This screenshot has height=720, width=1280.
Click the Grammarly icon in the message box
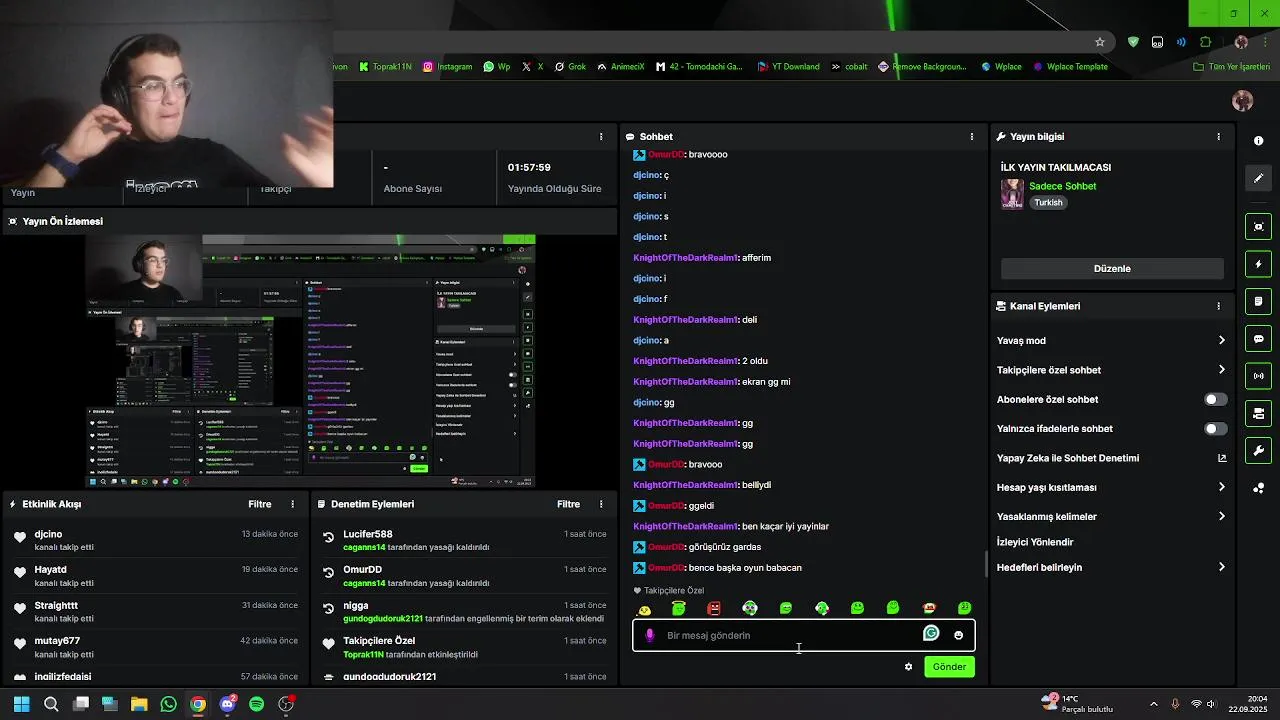click(x=931, y=633)
